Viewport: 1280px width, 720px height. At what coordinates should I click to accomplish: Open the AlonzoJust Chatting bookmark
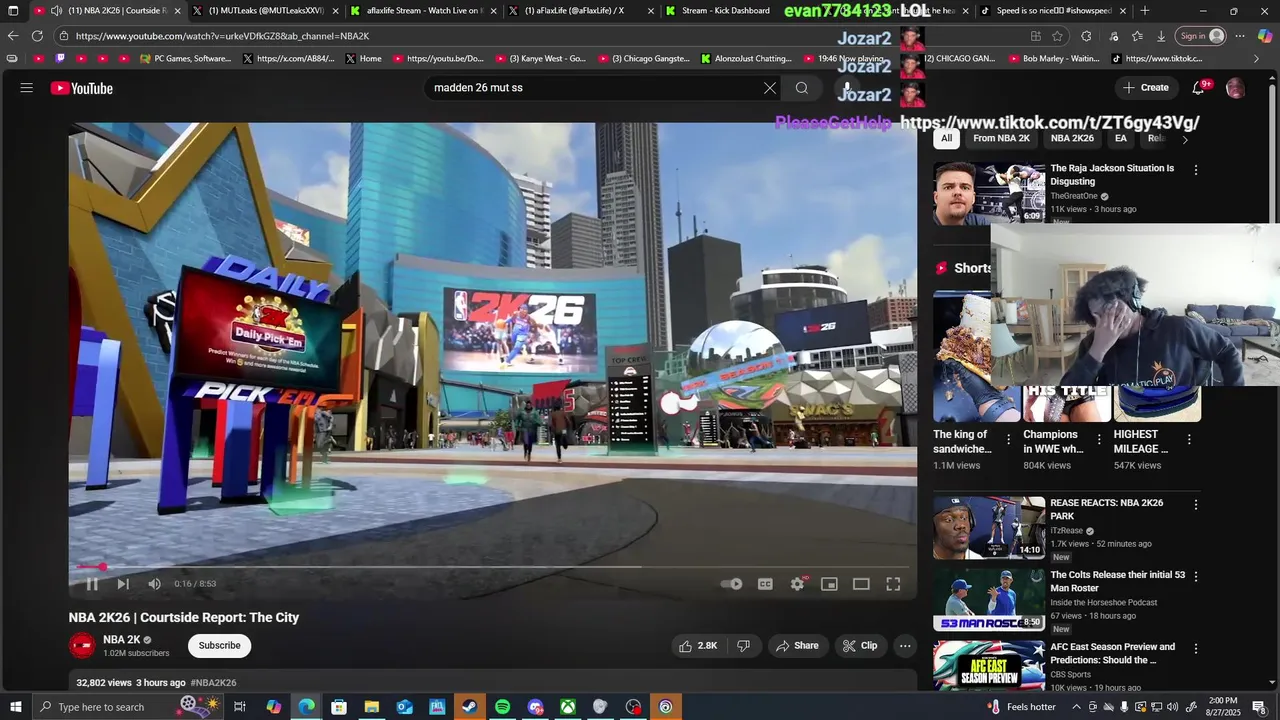[x=746, y=59]
